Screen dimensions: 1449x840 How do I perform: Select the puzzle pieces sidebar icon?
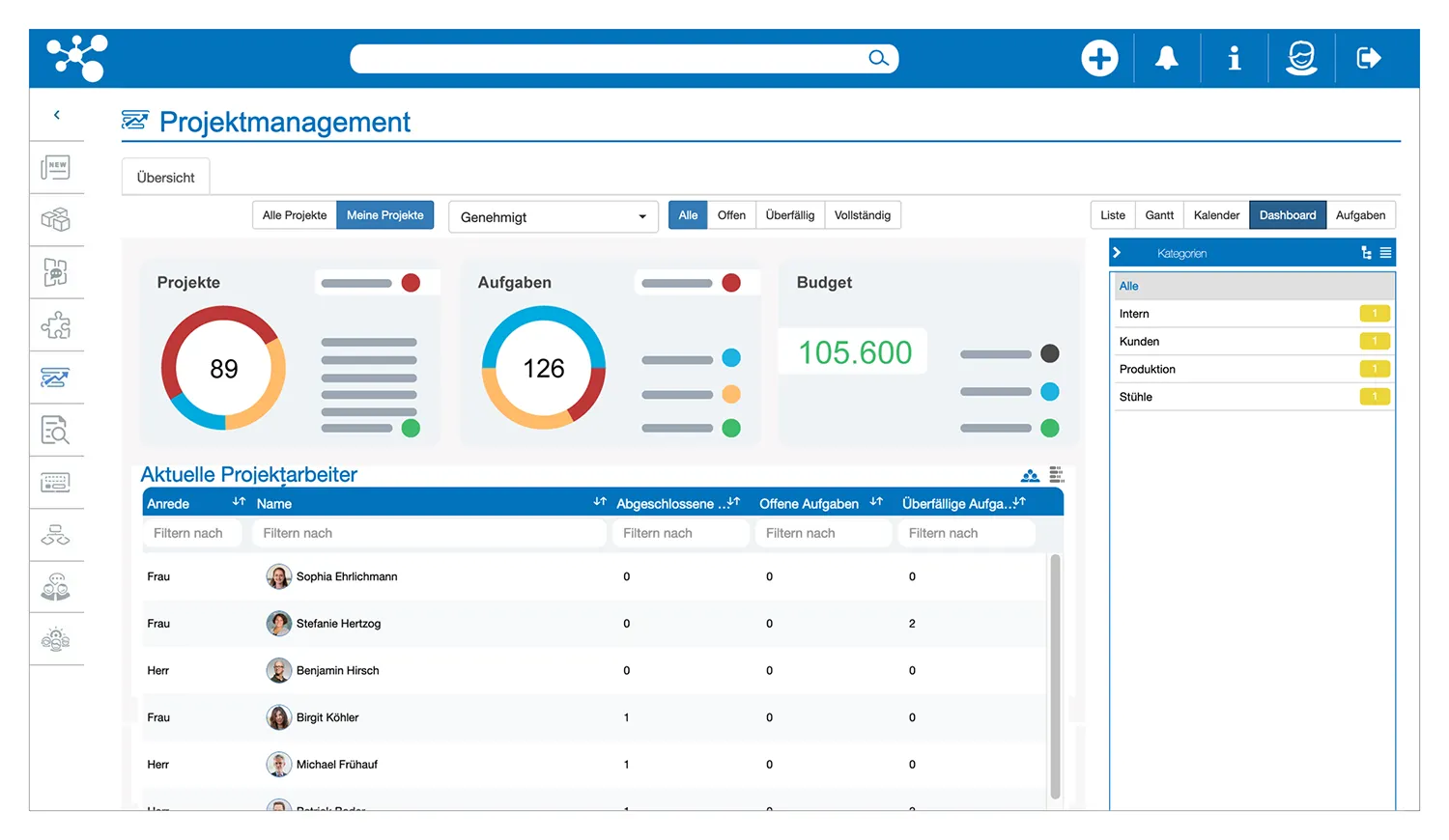click(x=56, y=325)
